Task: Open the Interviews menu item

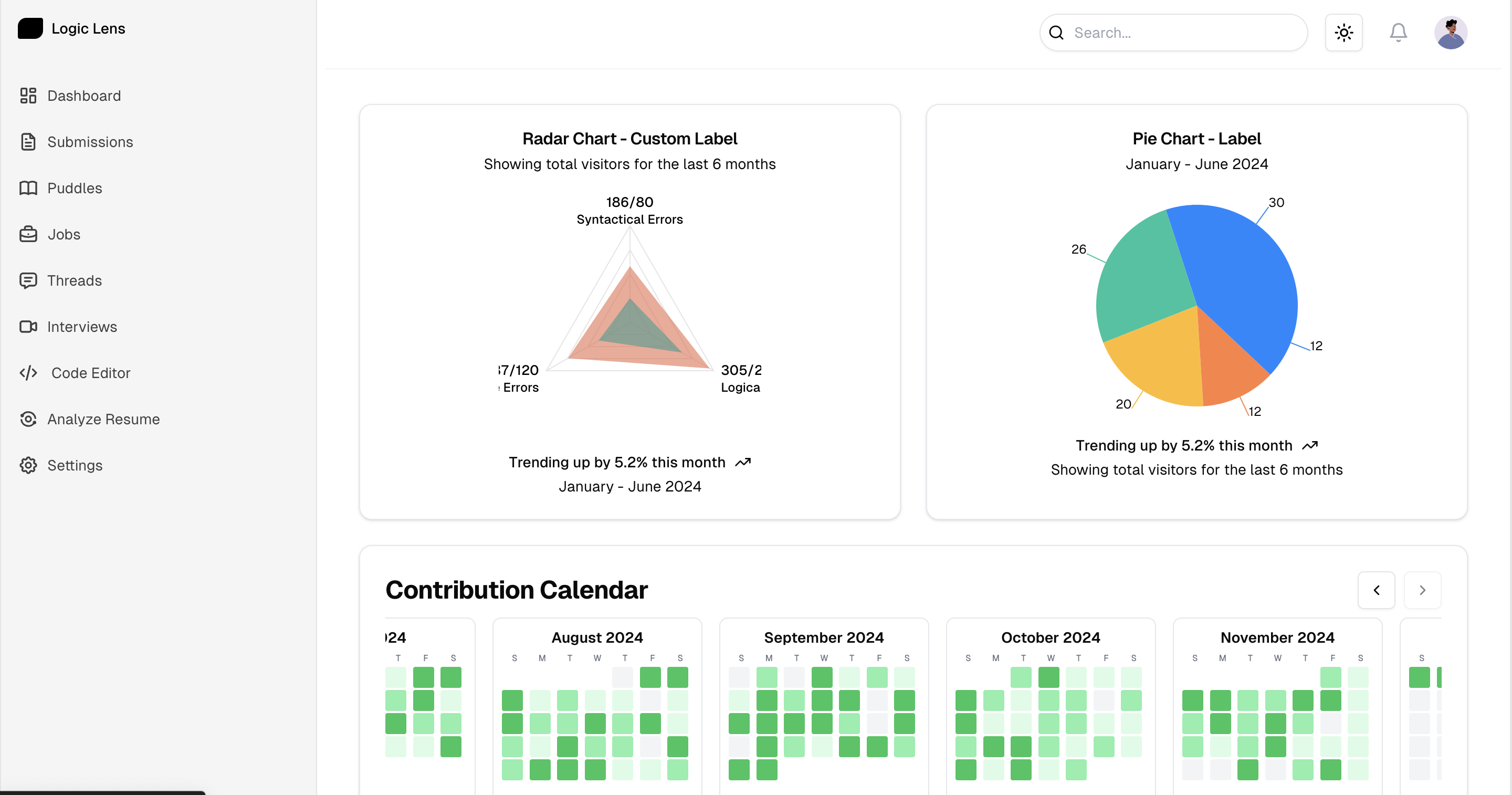Action: coord(82,327)
